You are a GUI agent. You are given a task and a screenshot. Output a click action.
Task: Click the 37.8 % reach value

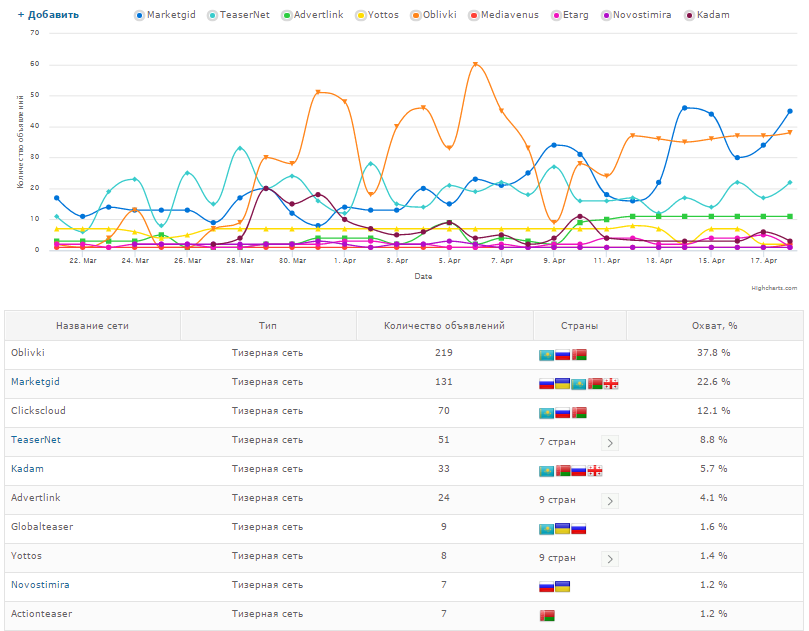pos(714,352)
